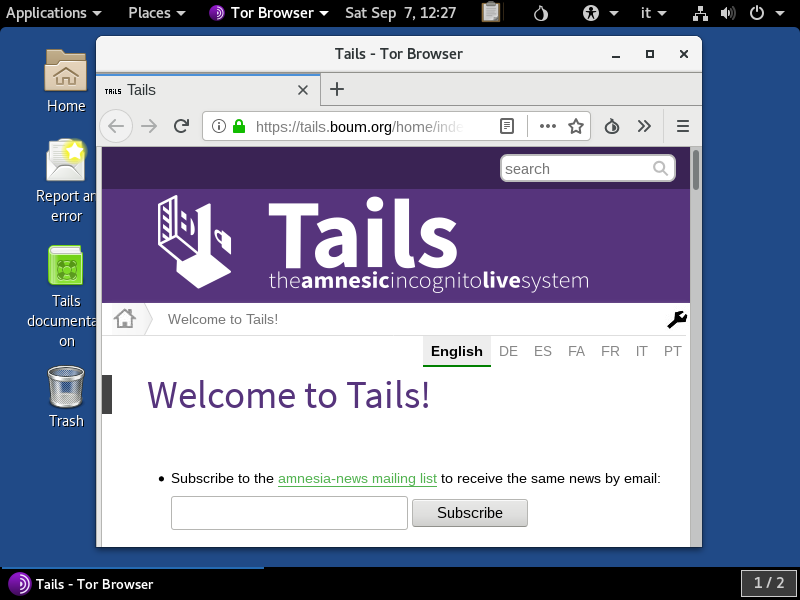This screenshot has width=800, height=600.
Task: Select the English language tab
Action: [x=457, y=351]
